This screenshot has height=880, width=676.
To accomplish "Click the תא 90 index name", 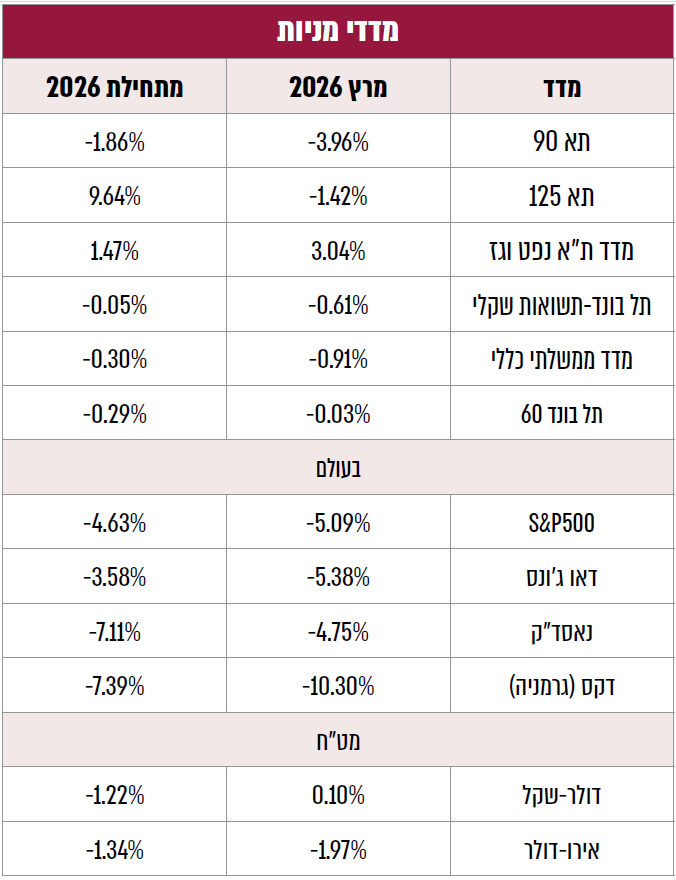I will [x=562, y=142].
